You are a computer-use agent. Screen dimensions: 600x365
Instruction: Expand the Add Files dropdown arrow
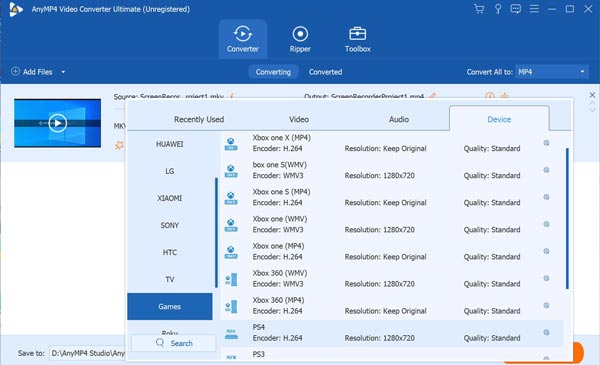63,72
